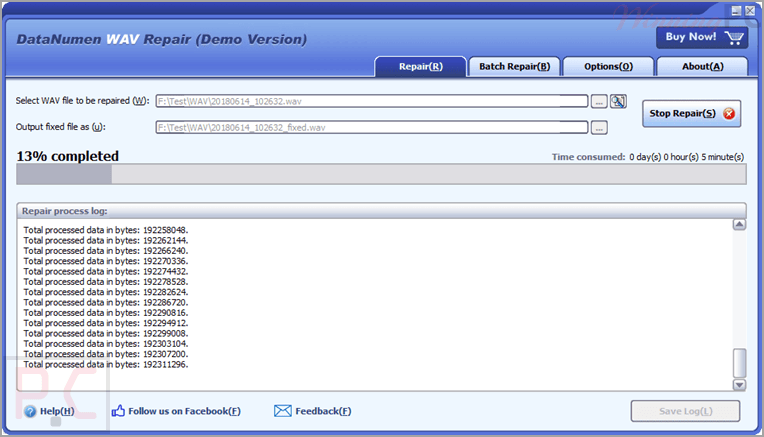Viewport: 764px width, 437px height.
Task: Click the shopping cart icon on Buy Now
Action: (734, 38)
